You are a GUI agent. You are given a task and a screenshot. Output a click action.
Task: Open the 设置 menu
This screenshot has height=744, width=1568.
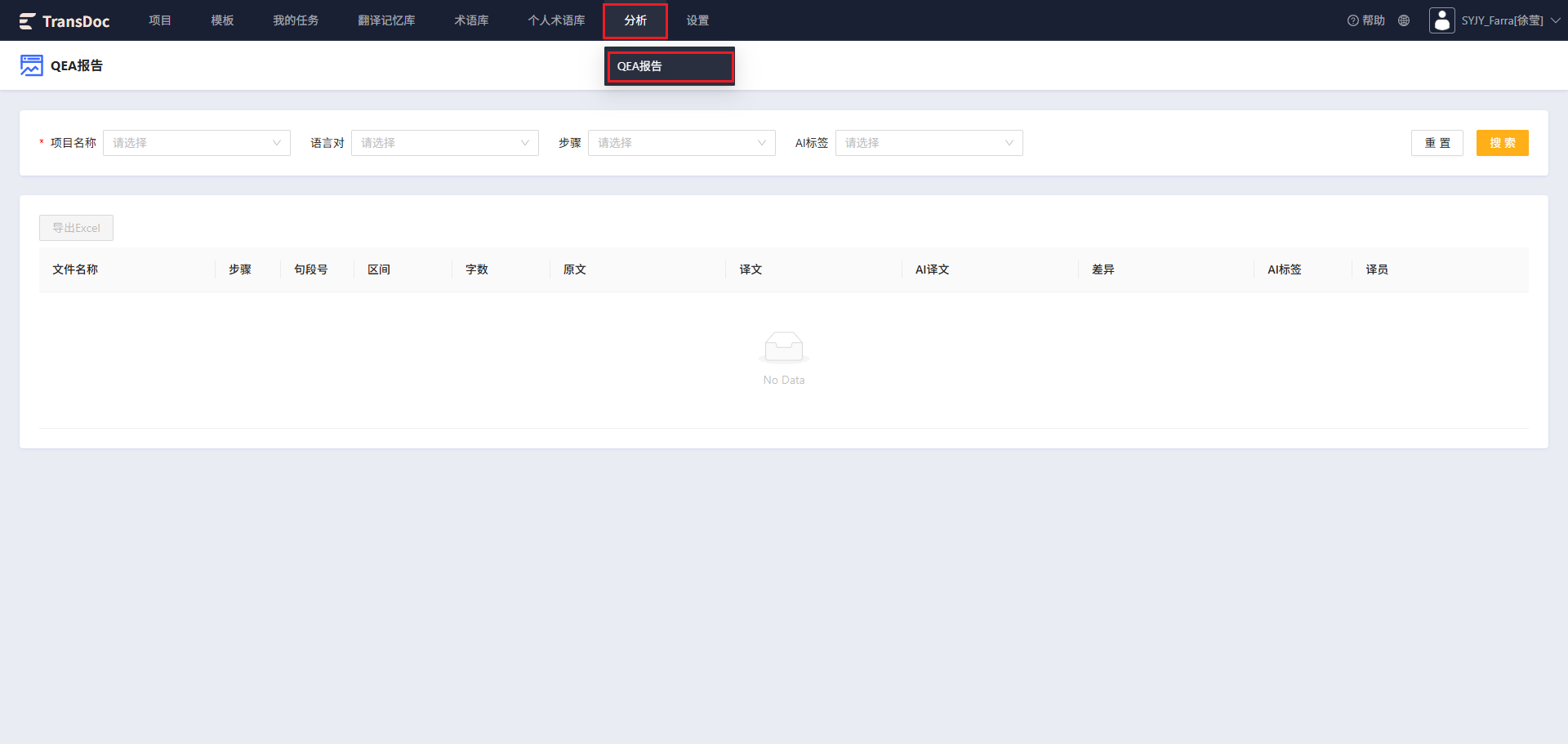[x=697, y=20]
